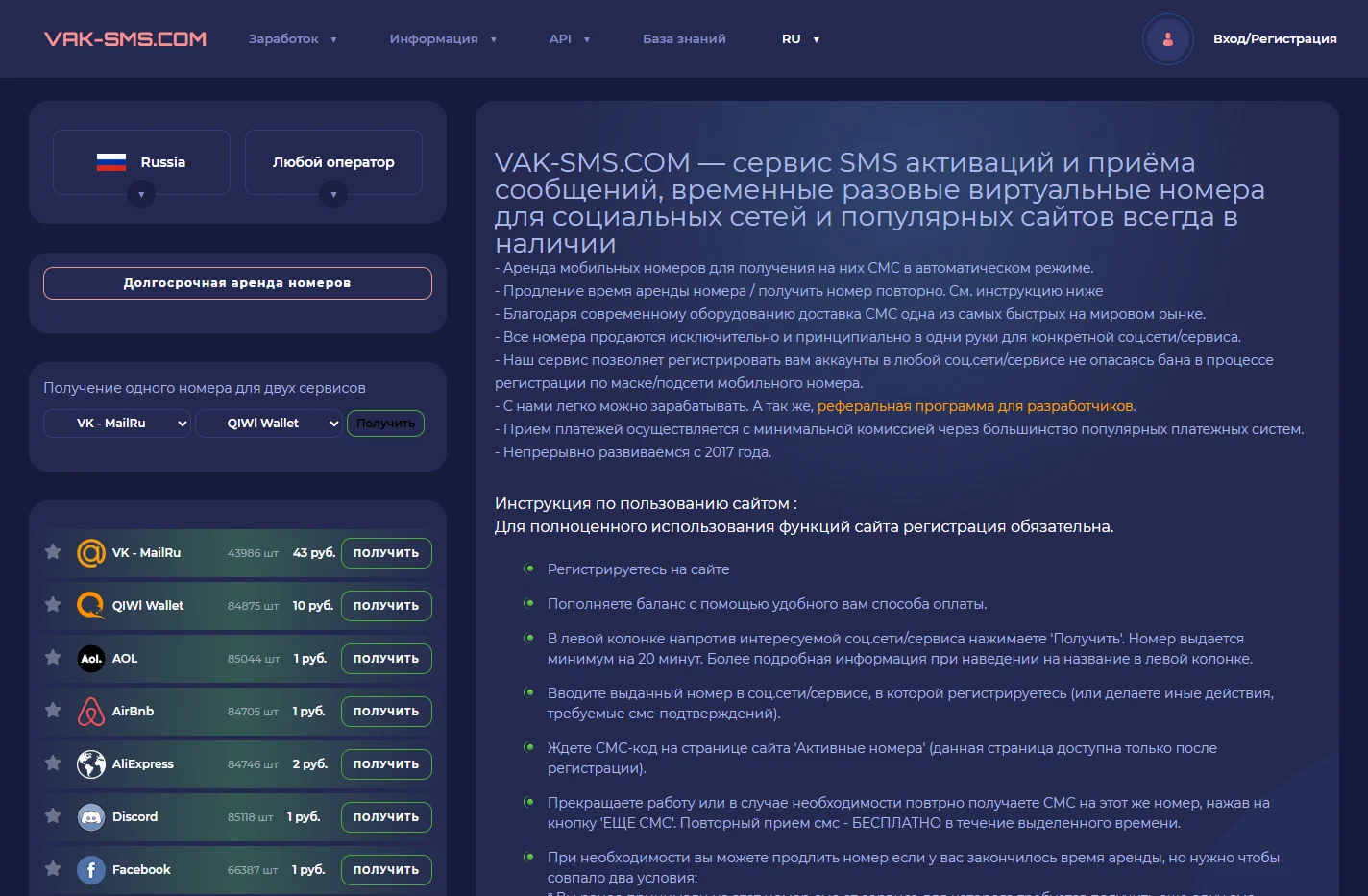Click the Получение одного номера для двух сервисов label
The image size is (1368, 896).
point(205,388)
